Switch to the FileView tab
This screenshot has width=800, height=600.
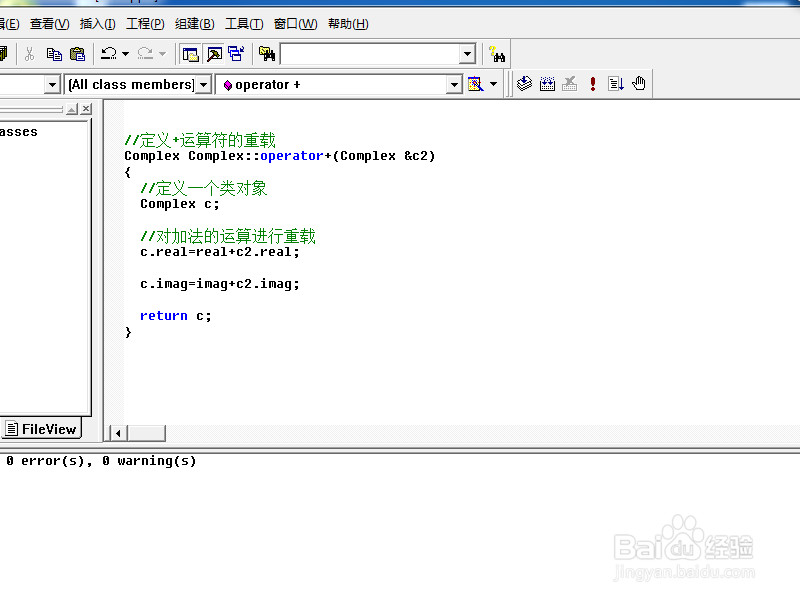click(x=41, y=429)
